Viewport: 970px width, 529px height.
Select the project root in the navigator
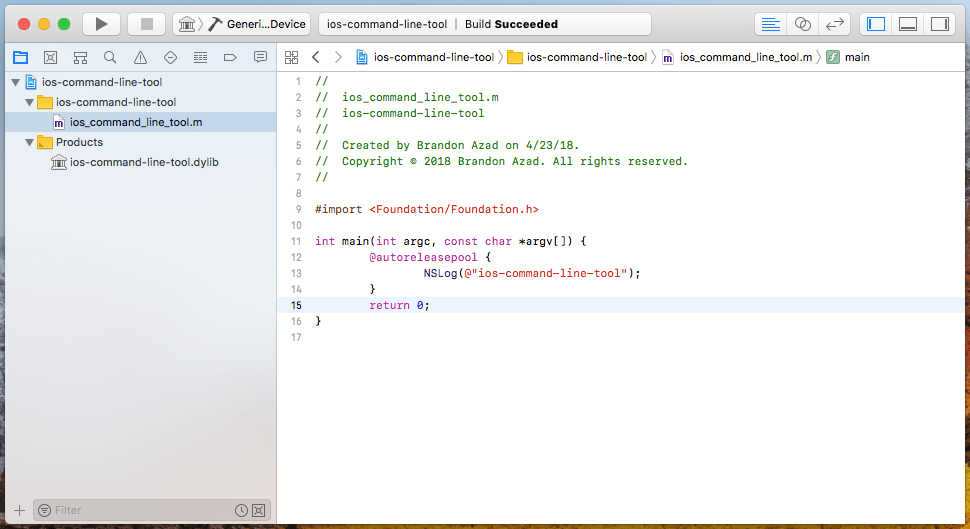pos(140,82)
